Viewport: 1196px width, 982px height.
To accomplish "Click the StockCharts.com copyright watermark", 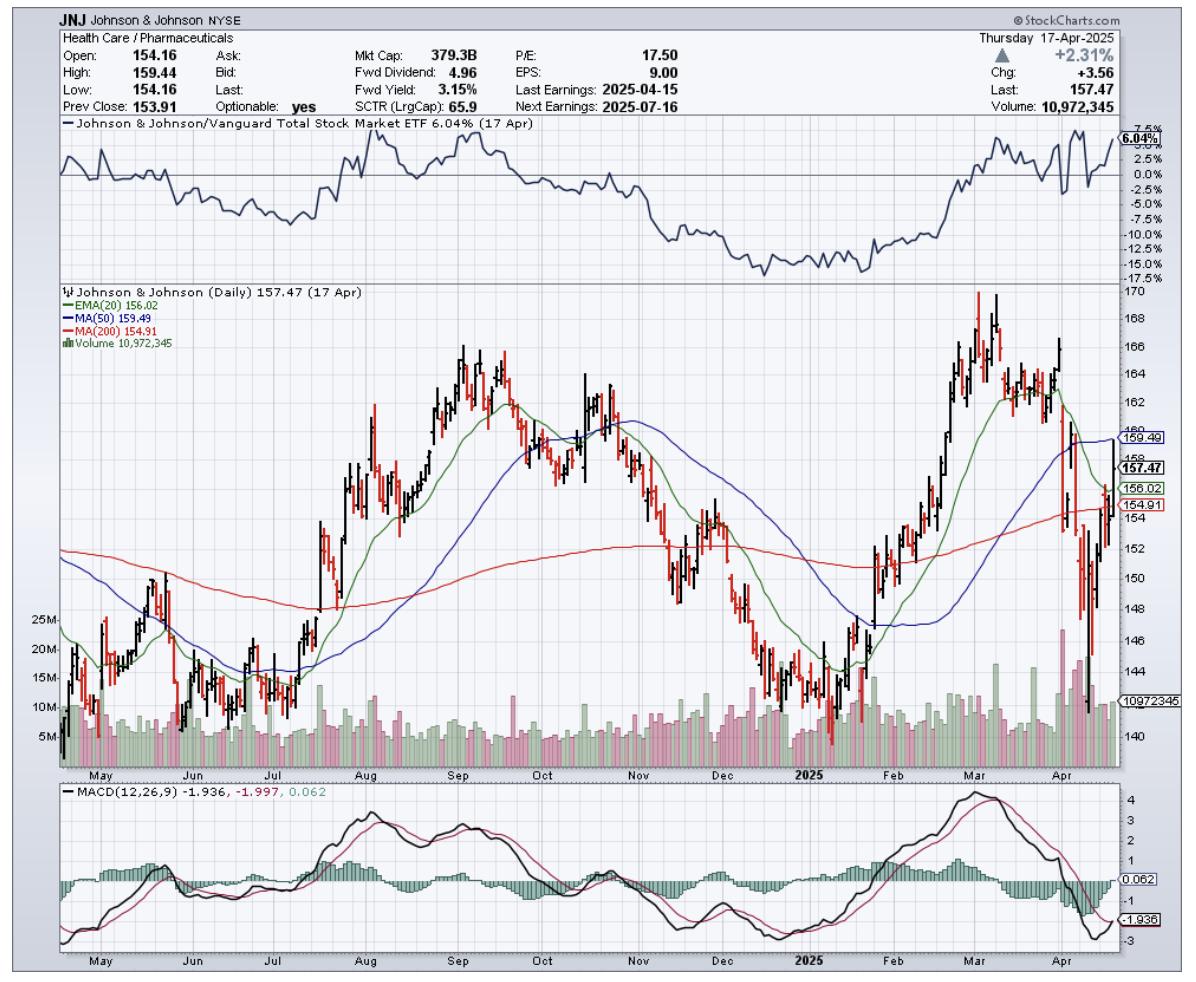I will (1068, 20).
